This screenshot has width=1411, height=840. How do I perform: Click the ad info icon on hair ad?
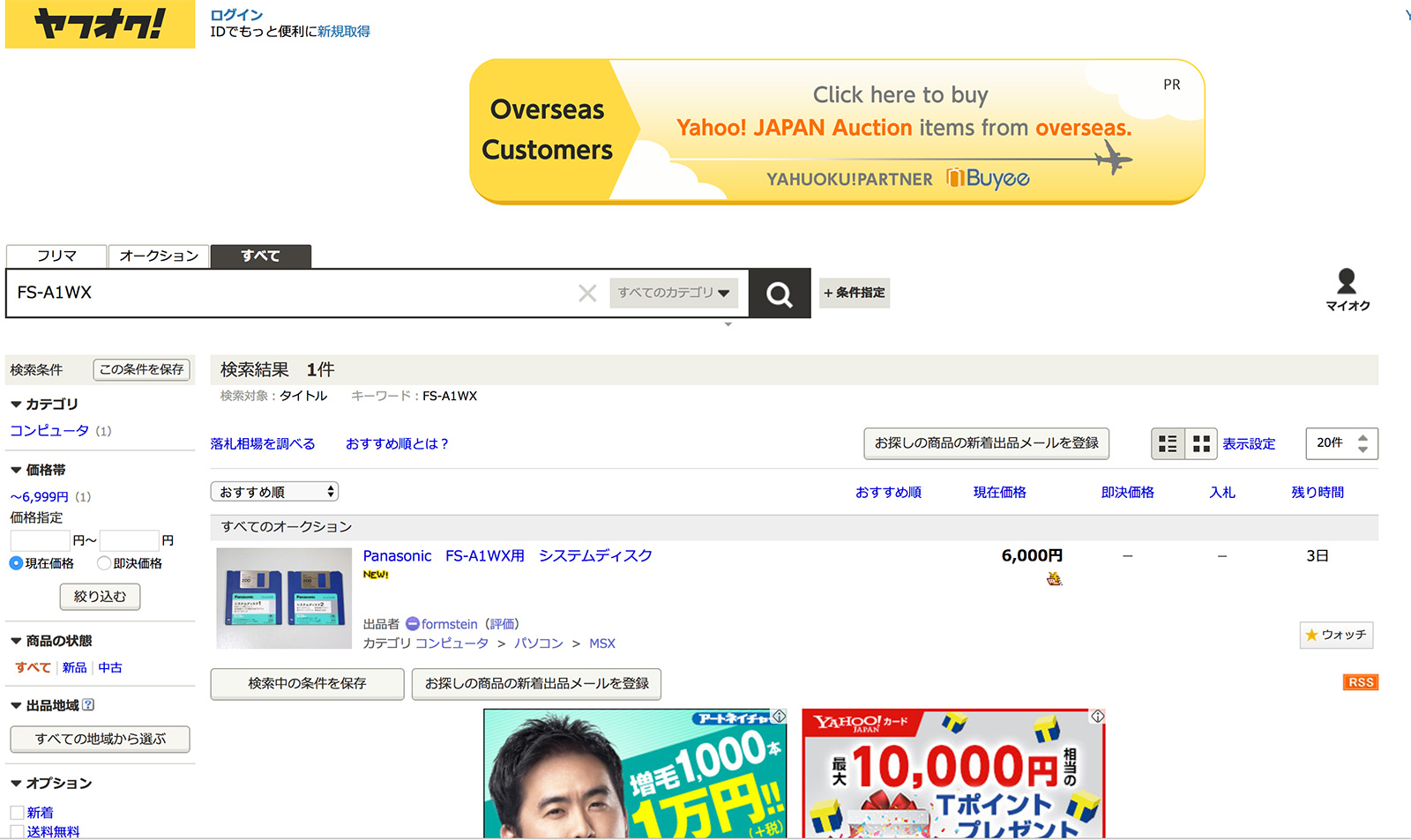pyautogui.click(x=779, y=717)
